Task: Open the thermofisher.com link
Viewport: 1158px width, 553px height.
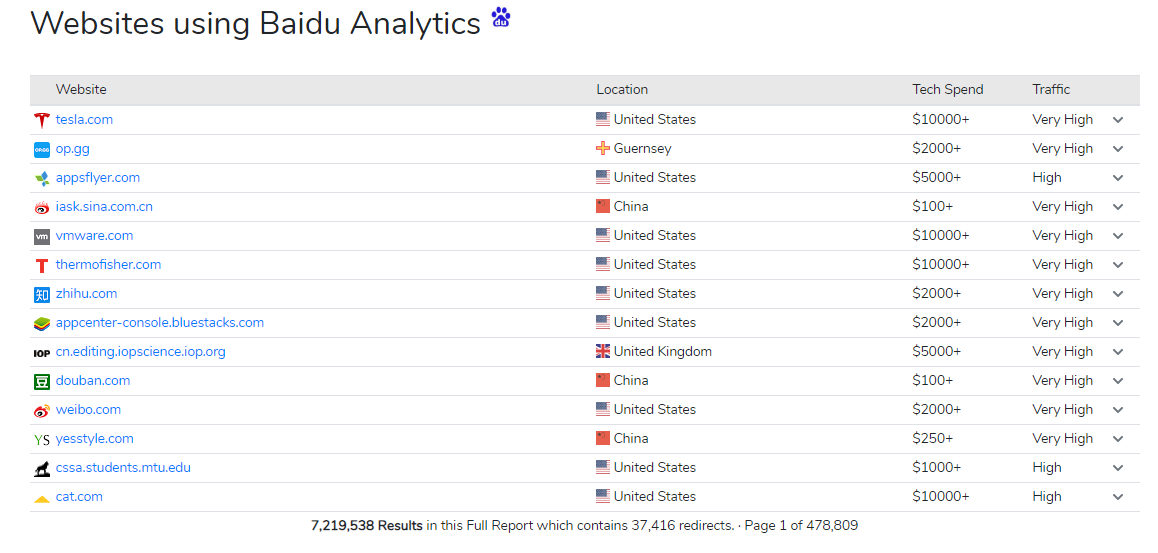Action: pos(108,265)
